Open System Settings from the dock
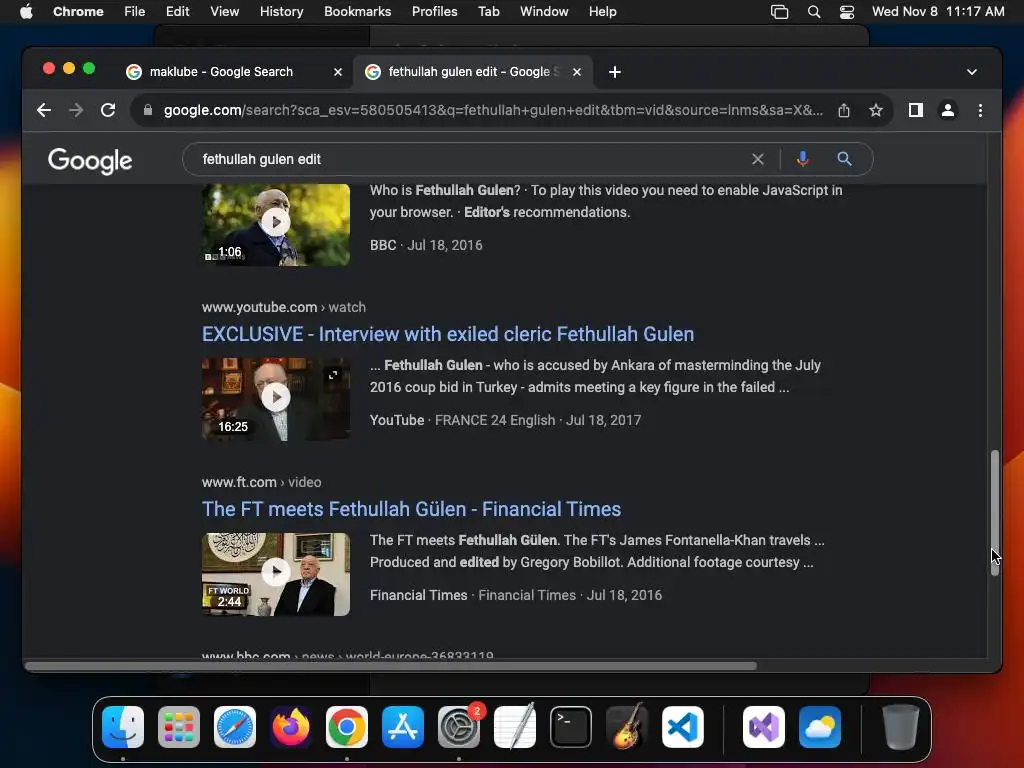 (458, 727)
